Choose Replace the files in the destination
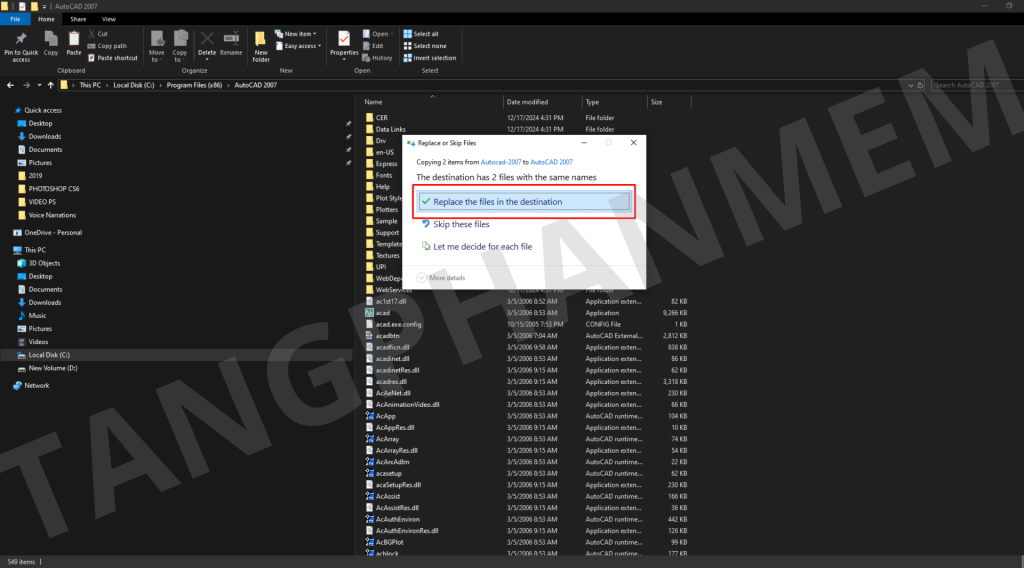Screen dimensions: 1024x576 pyautogui.click(x=497, y=202)
